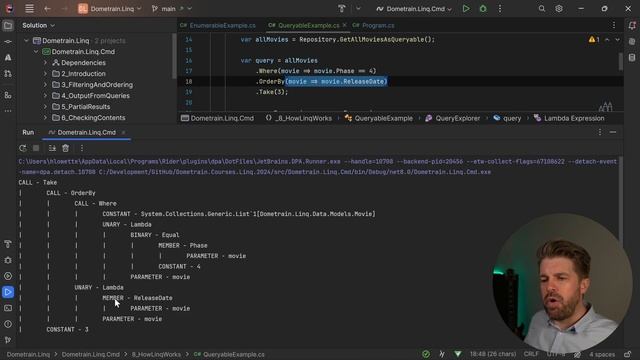This screenshot has height=360, width=640.
Task: Collapse the Dometrain.Linq solution node
Action: 26,40
